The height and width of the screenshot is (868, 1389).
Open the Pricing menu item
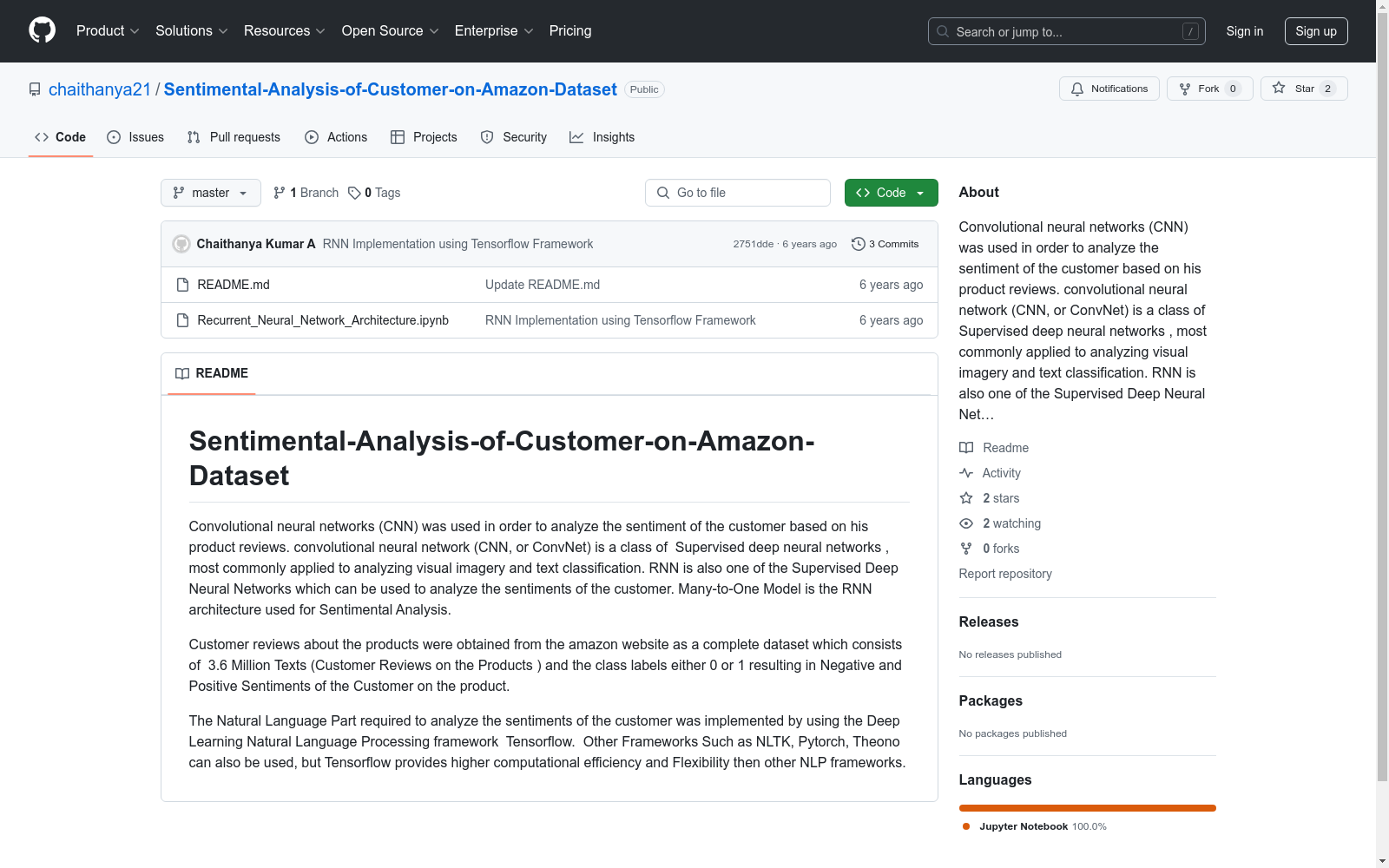tap(569, 30)
